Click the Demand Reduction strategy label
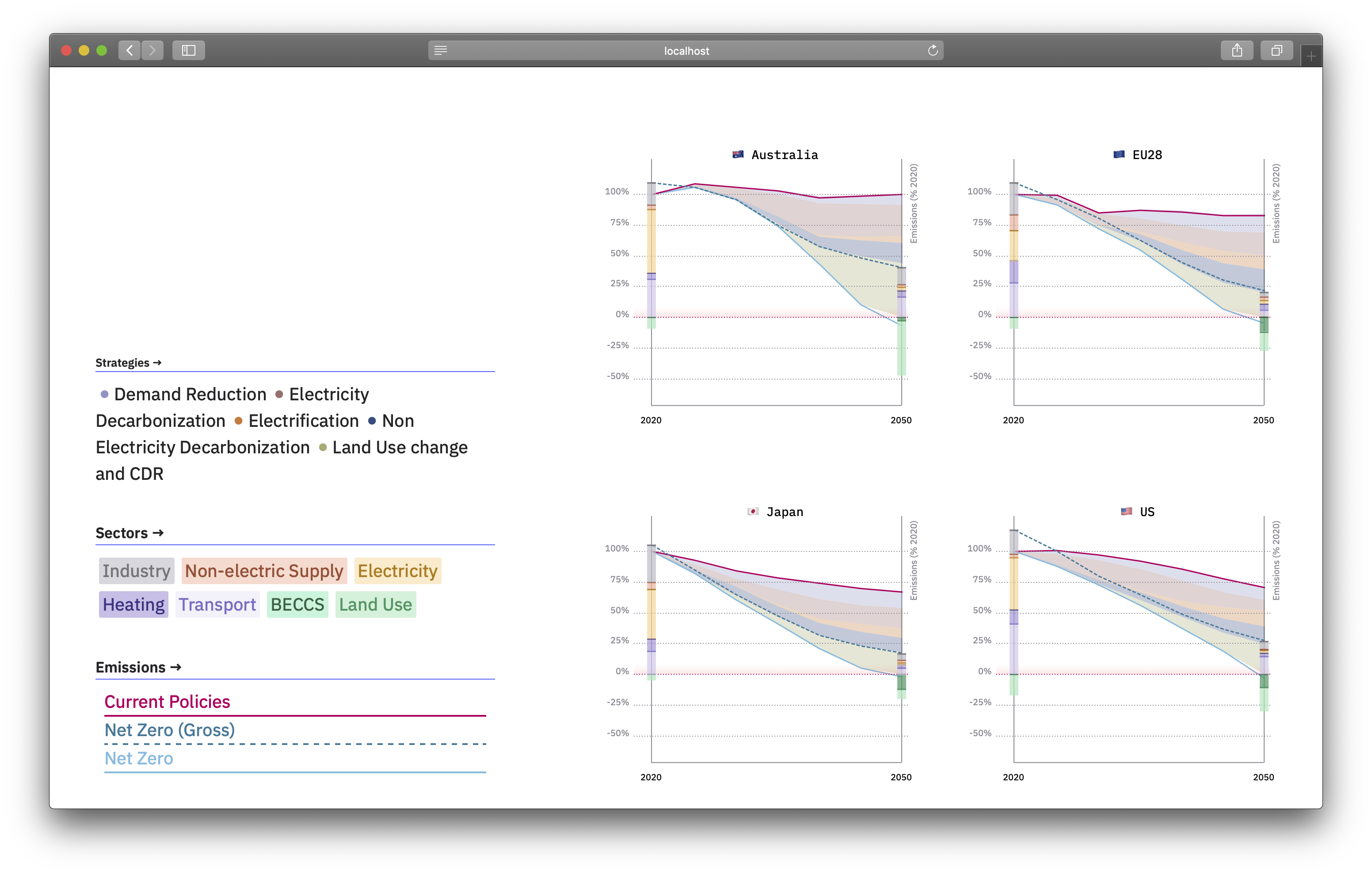1372x874 pixels. click(x=190, y=394)
